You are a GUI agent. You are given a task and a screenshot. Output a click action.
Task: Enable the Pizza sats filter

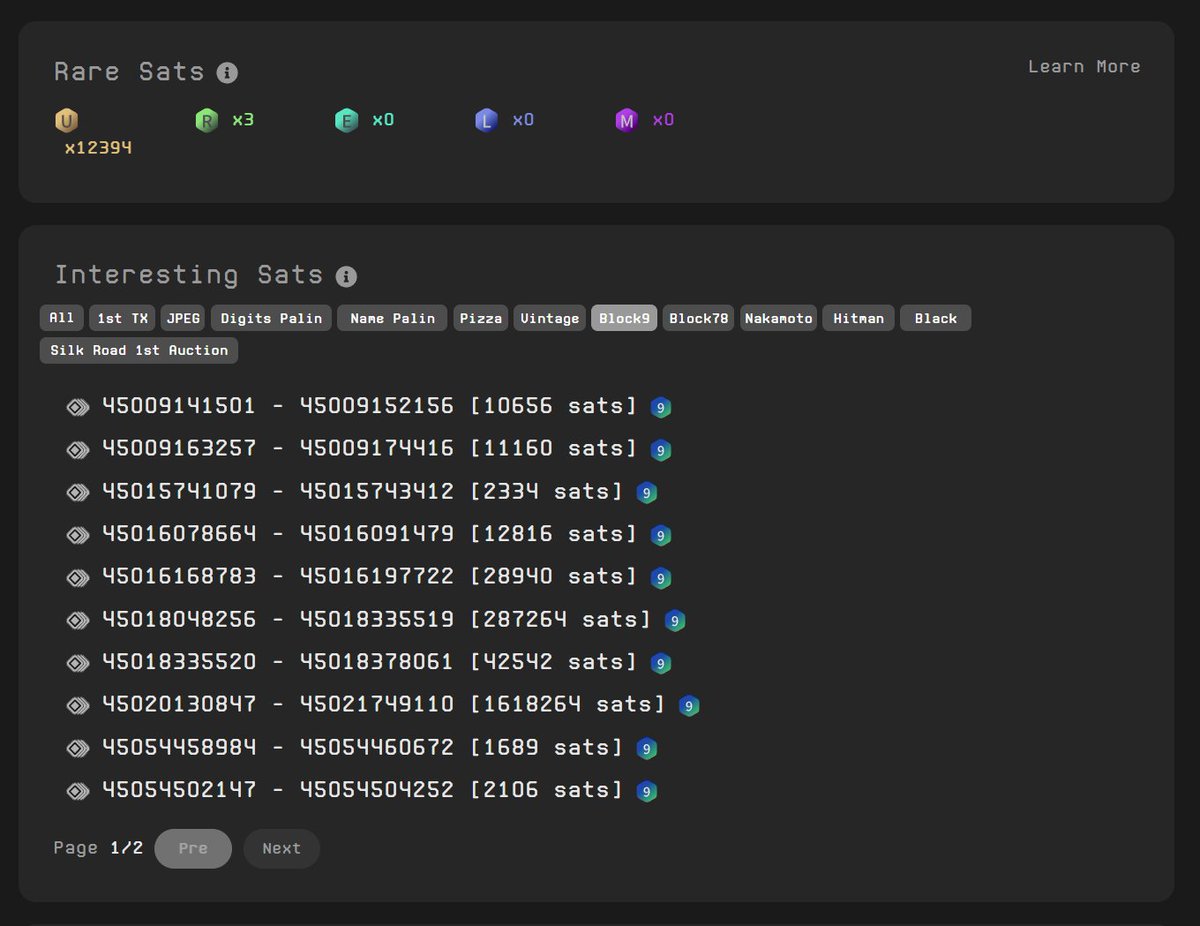click(x=480, y=318)
